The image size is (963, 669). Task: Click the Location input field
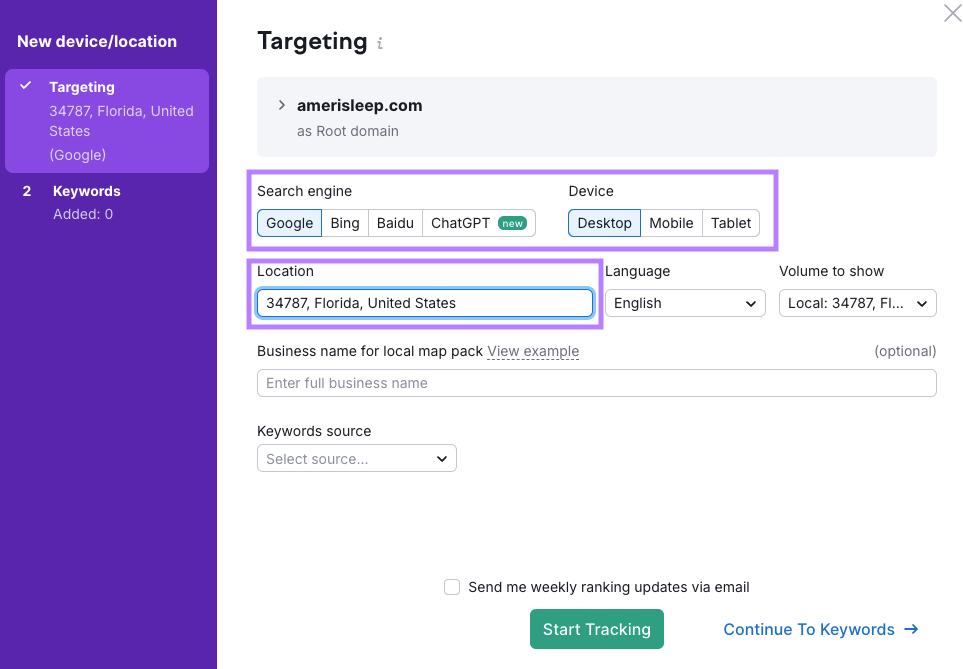point(424,302)
